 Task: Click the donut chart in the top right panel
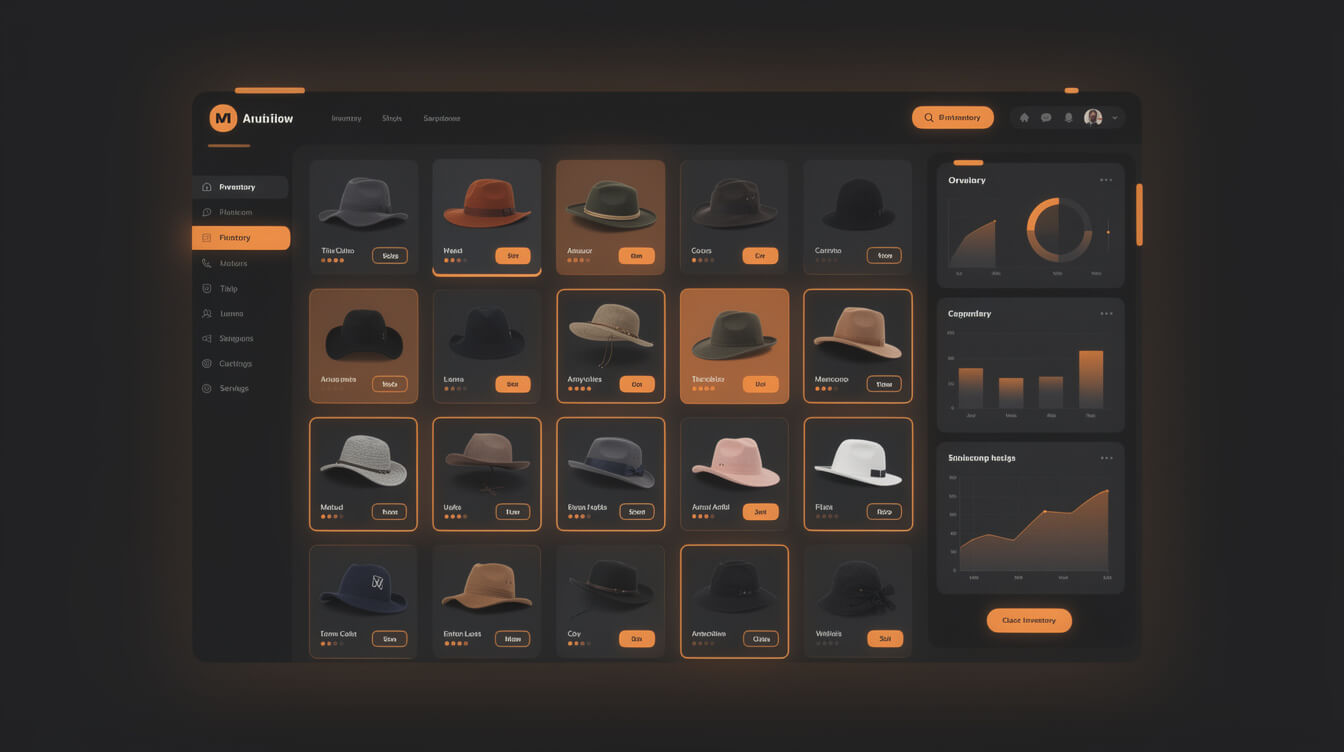click(x=1059, y=230)
